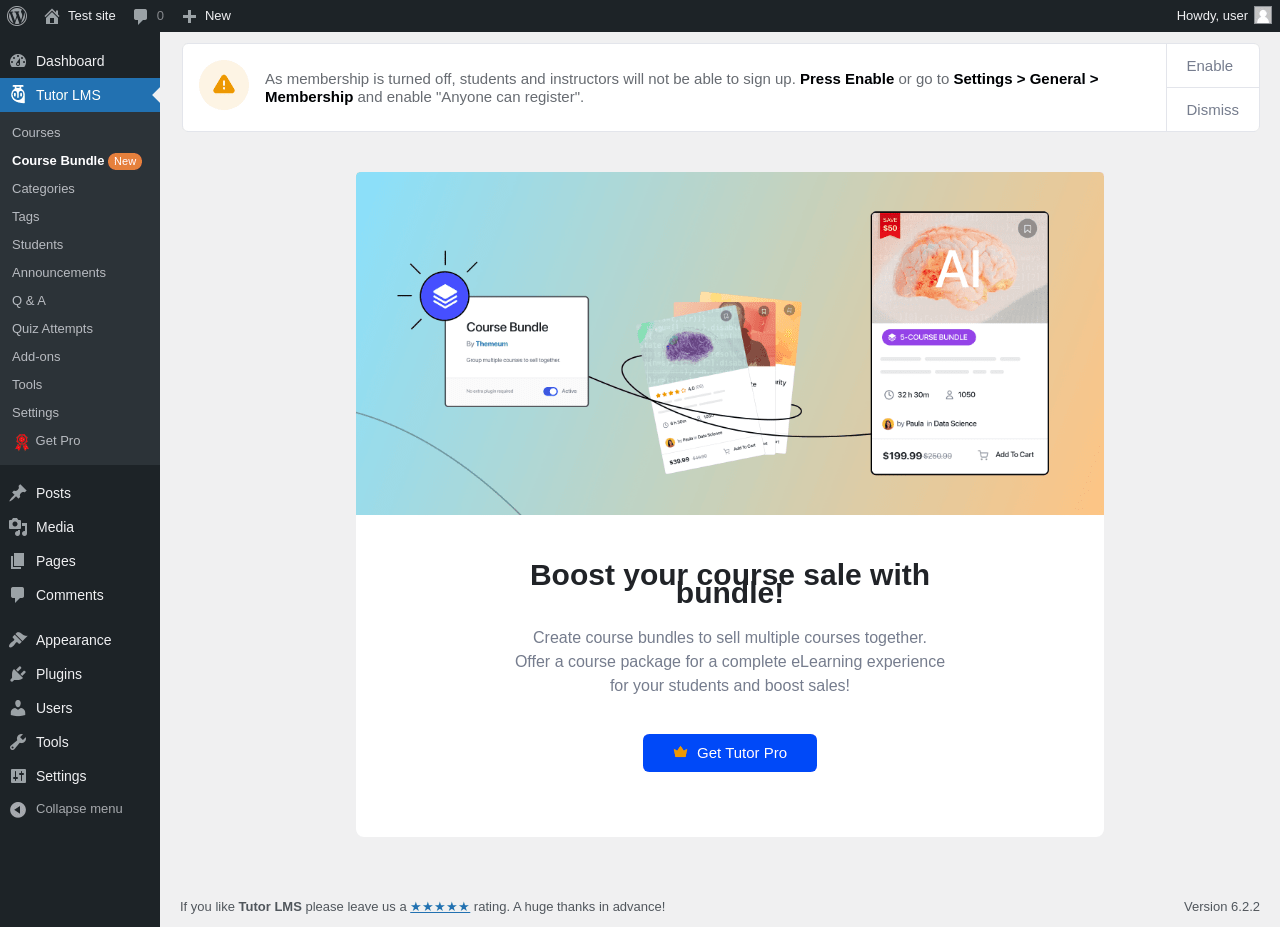This screenshot has width=1280, height=927.
Task: Click the Plugins plug icon
Action: point(18,674)
